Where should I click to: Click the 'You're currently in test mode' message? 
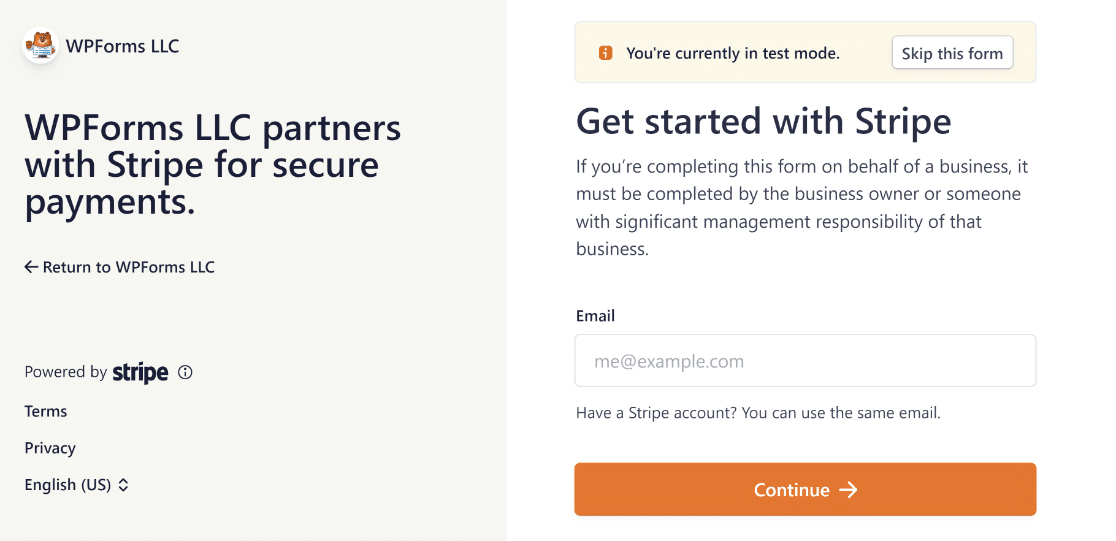733,53
